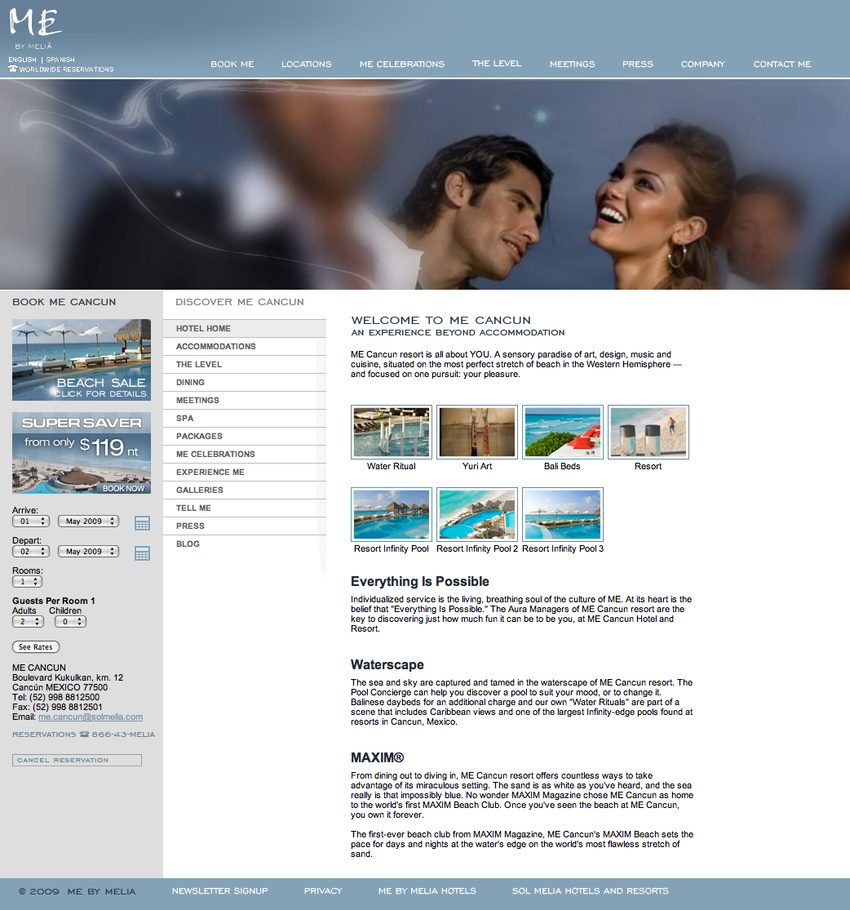Open the Resort Infinity Pool 2 thumbnail
The image size is (850, 910).
pos(477,514)
